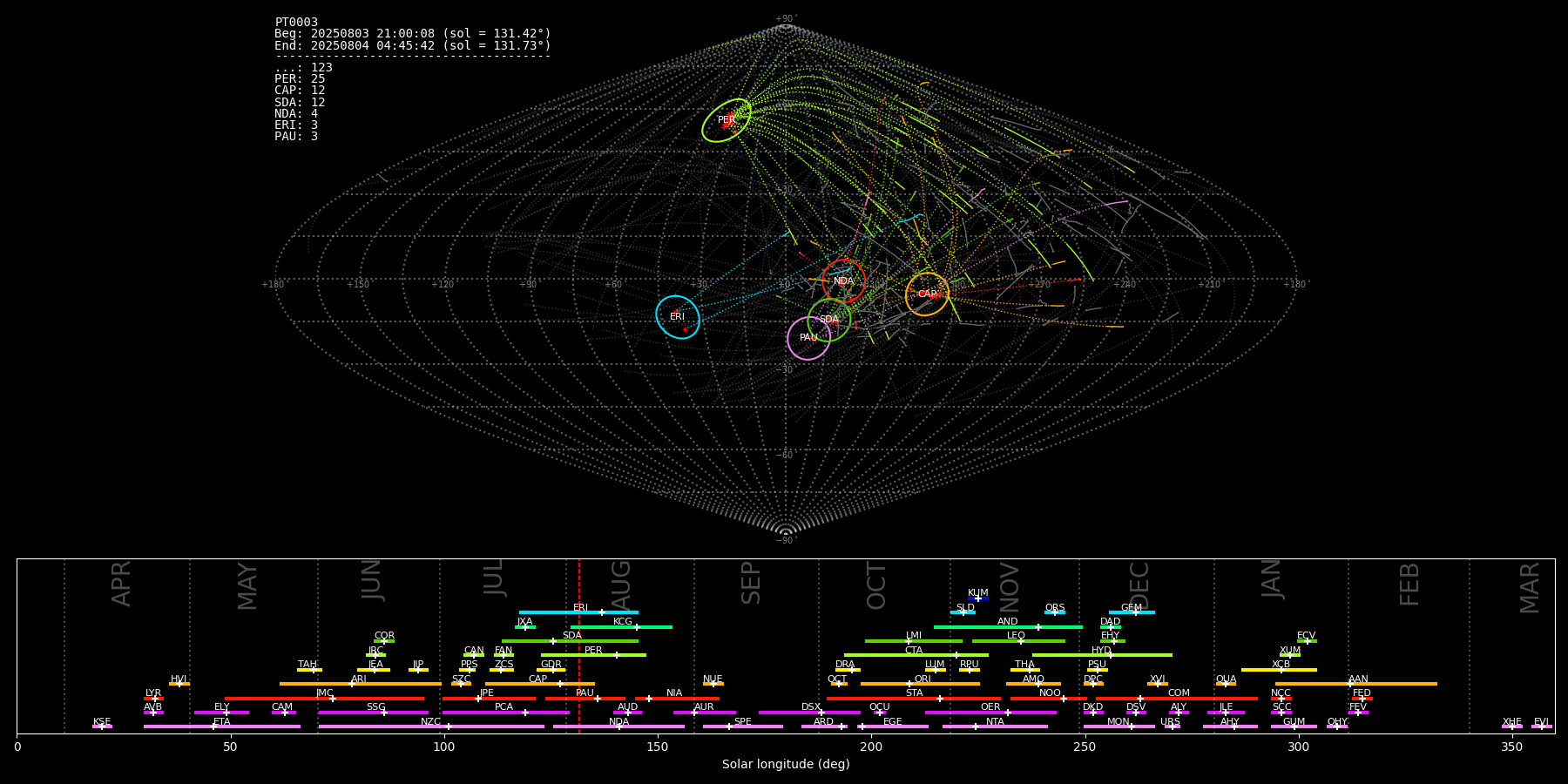Click the KUM shower marker in the timeline

coord(978,598)
